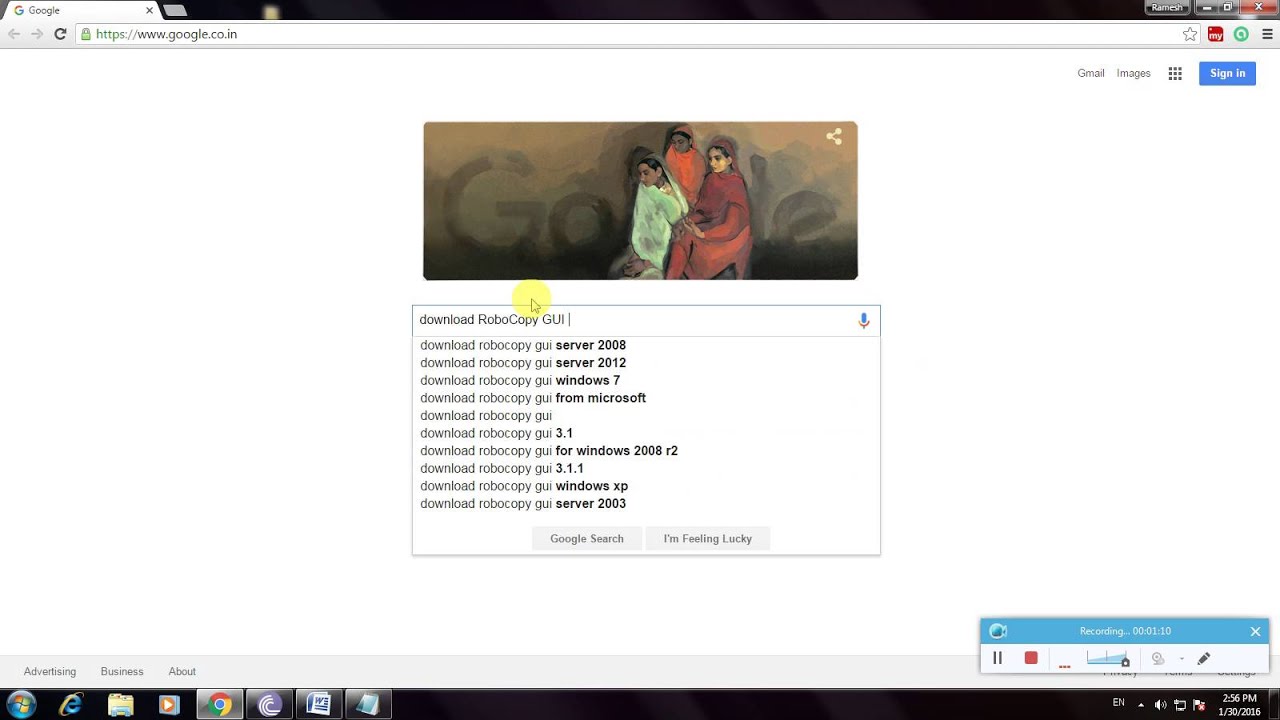Click the EN language indicator

tap(1119, 703)
